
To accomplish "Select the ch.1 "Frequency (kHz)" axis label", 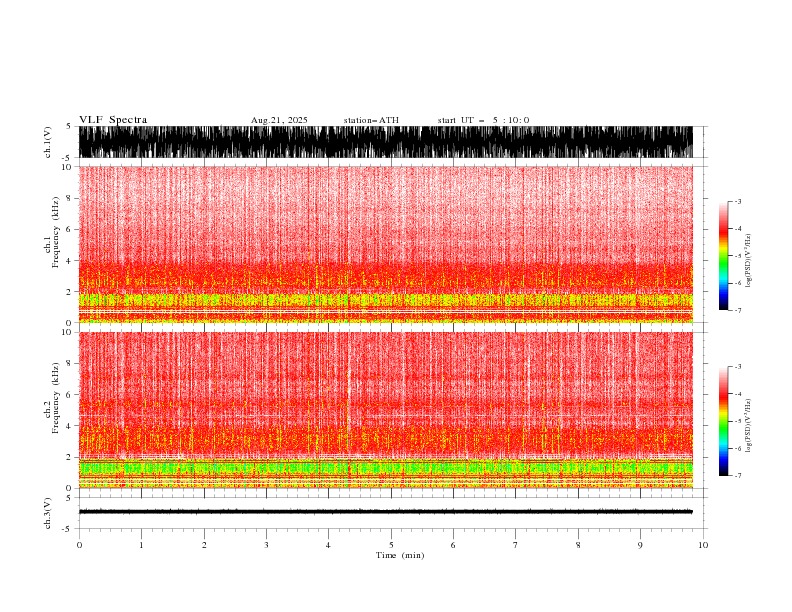I will [x=55, y=232].
